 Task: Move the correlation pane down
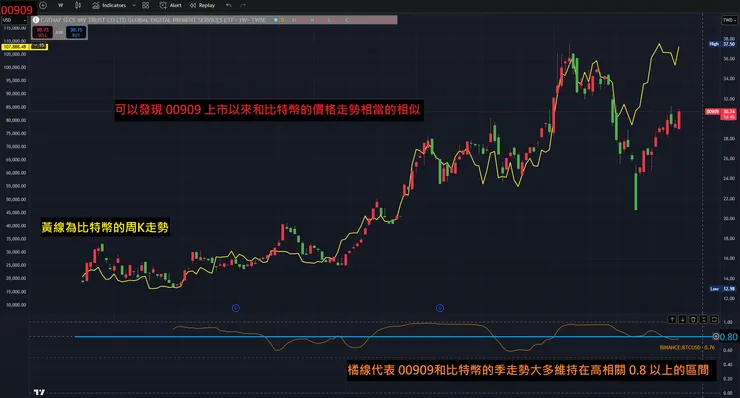682,320
